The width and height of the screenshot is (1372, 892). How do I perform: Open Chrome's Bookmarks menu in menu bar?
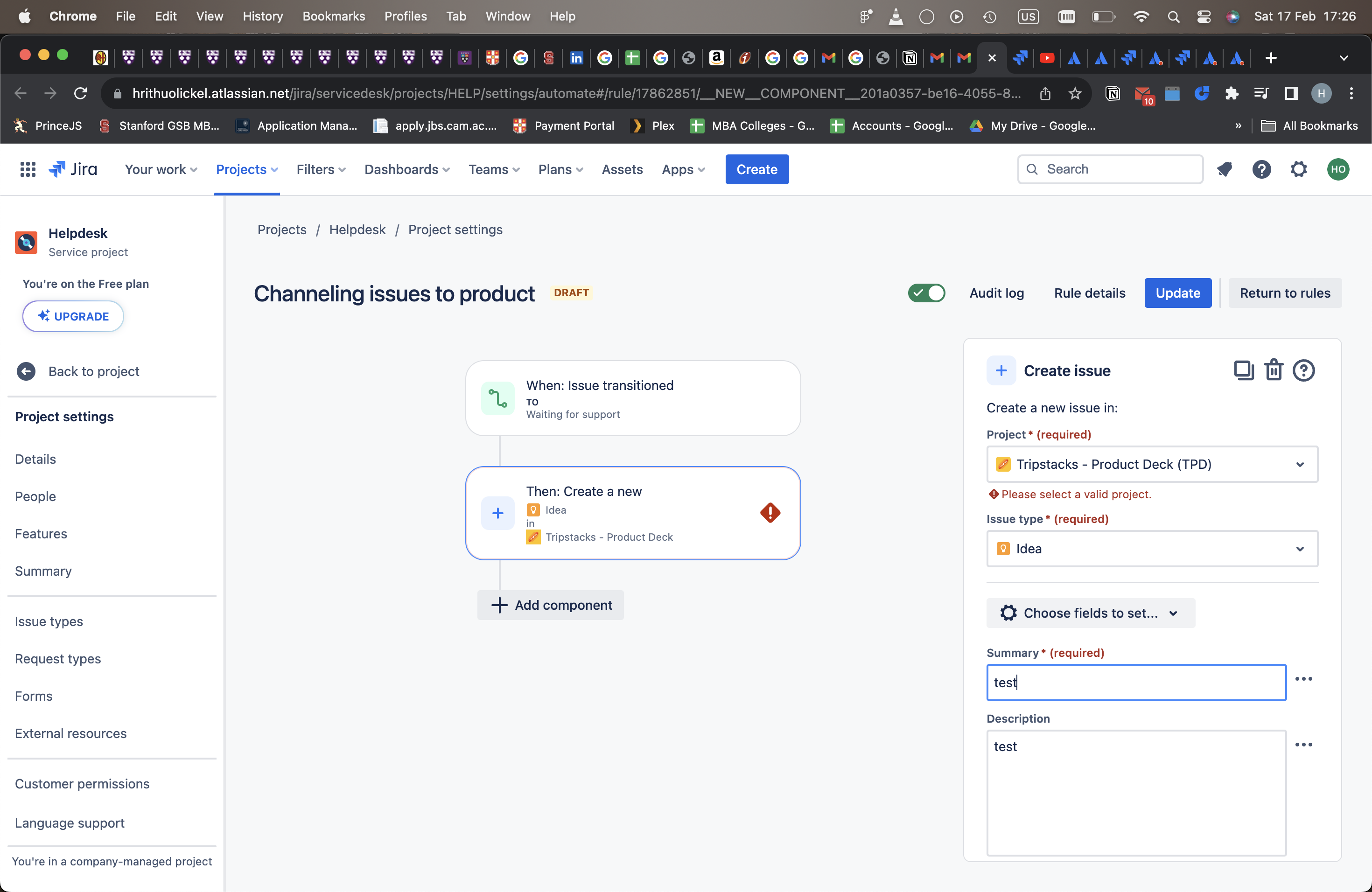pyautogui.click(x=333, y=16)
